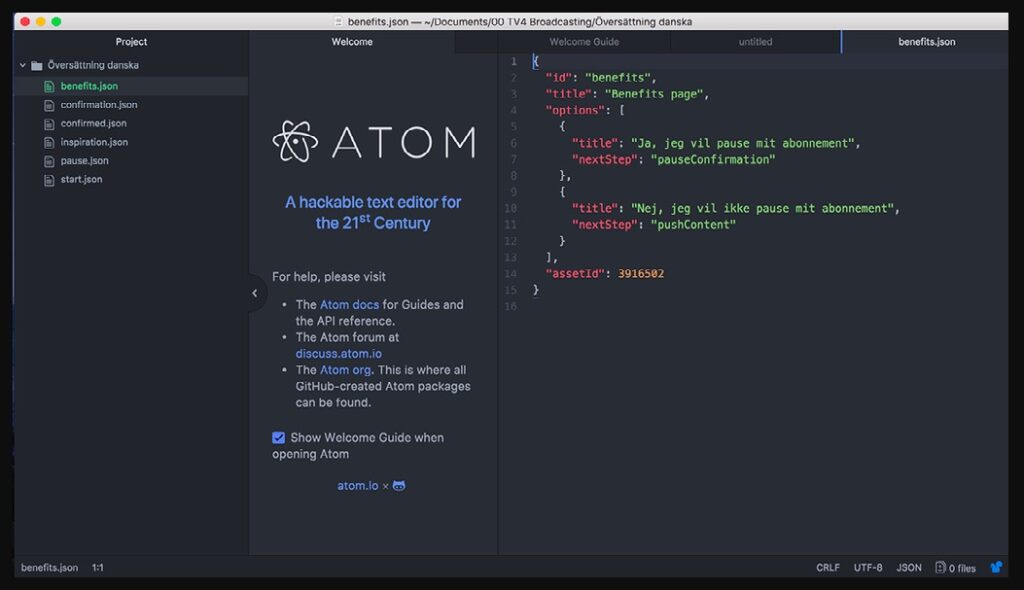Viewport: 1024px width, 590px height.
Task: Click the "For help, please visit" text
Action: pyautogui.click(x=328, y=277)
